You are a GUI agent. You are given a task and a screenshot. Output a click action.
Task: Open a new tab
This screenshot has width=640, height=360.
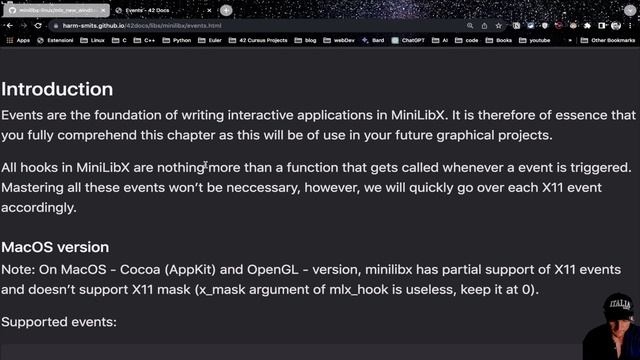point(226,10)
